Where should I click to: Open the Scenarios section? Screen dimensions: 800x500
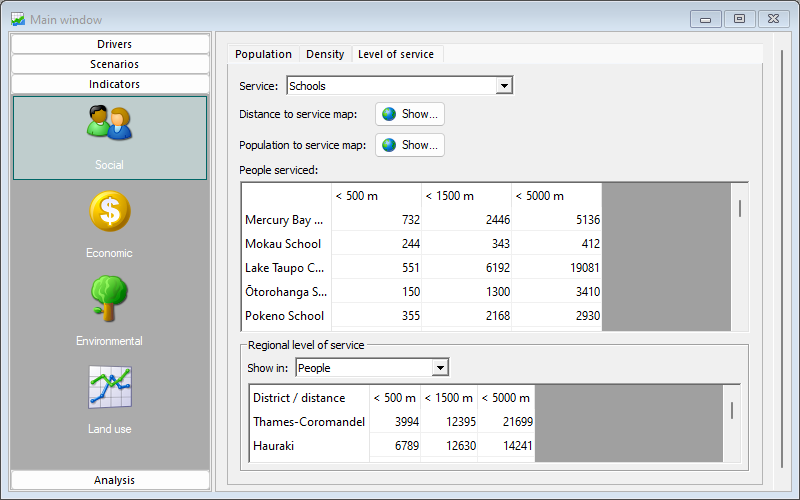[x=110, y=64]
